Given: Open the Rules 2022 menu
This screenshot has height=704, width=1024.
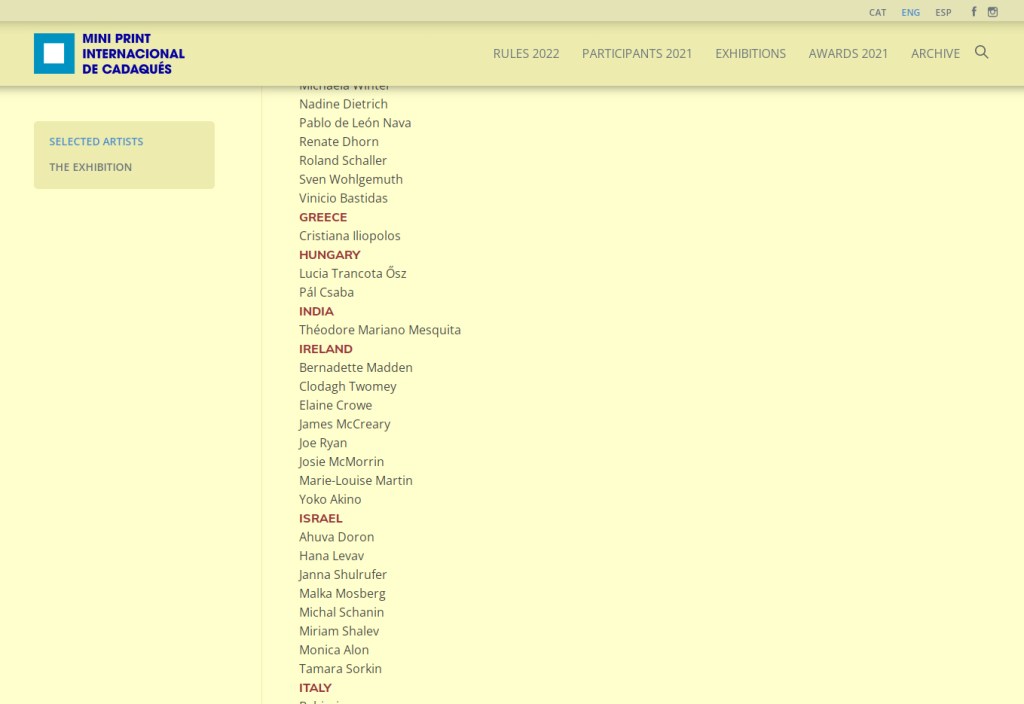Looking at the screenshot, I should tap(526, 54).
